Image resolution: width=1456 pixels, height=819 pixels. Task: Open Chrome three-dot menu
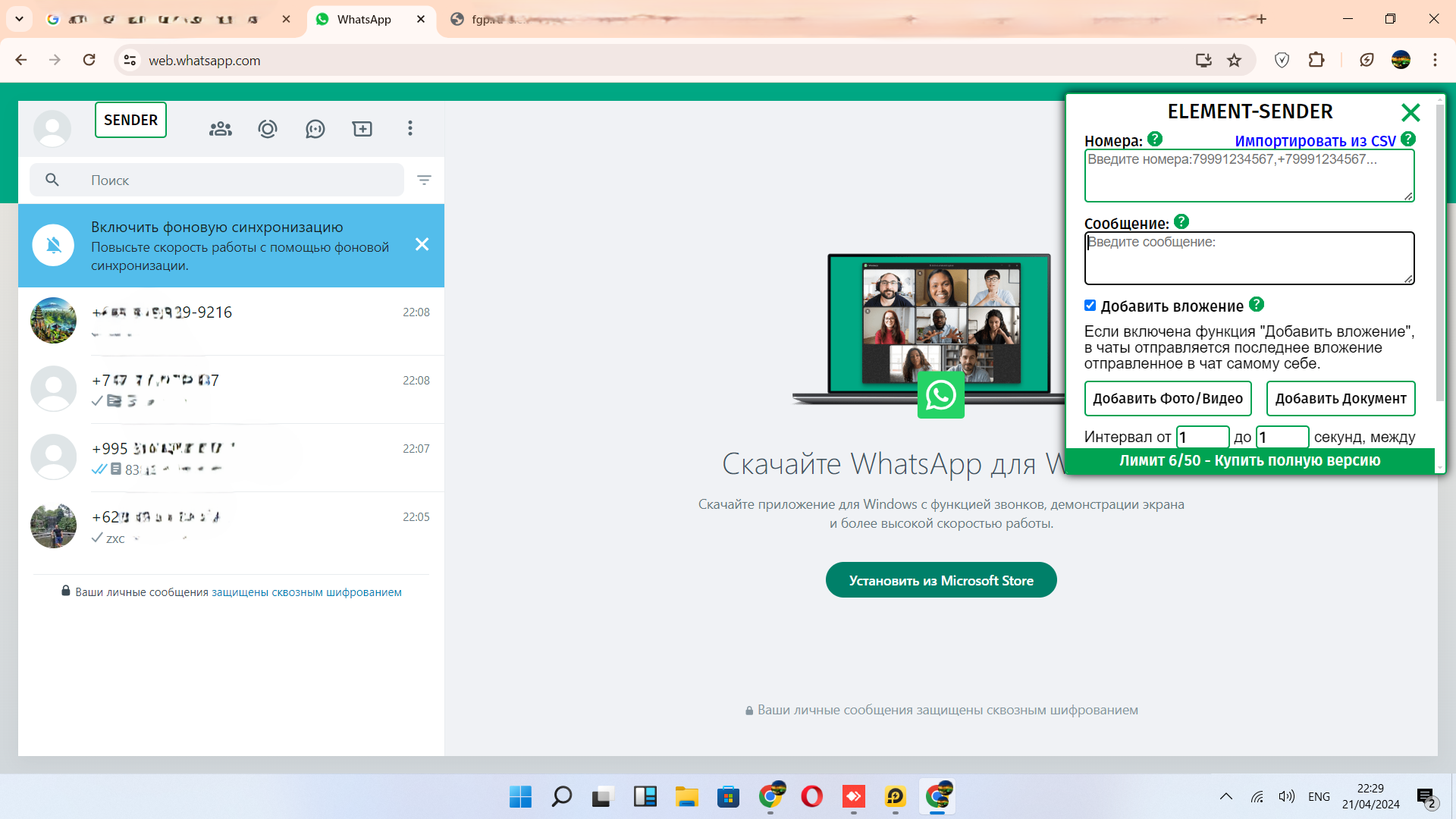point(1435,60)
